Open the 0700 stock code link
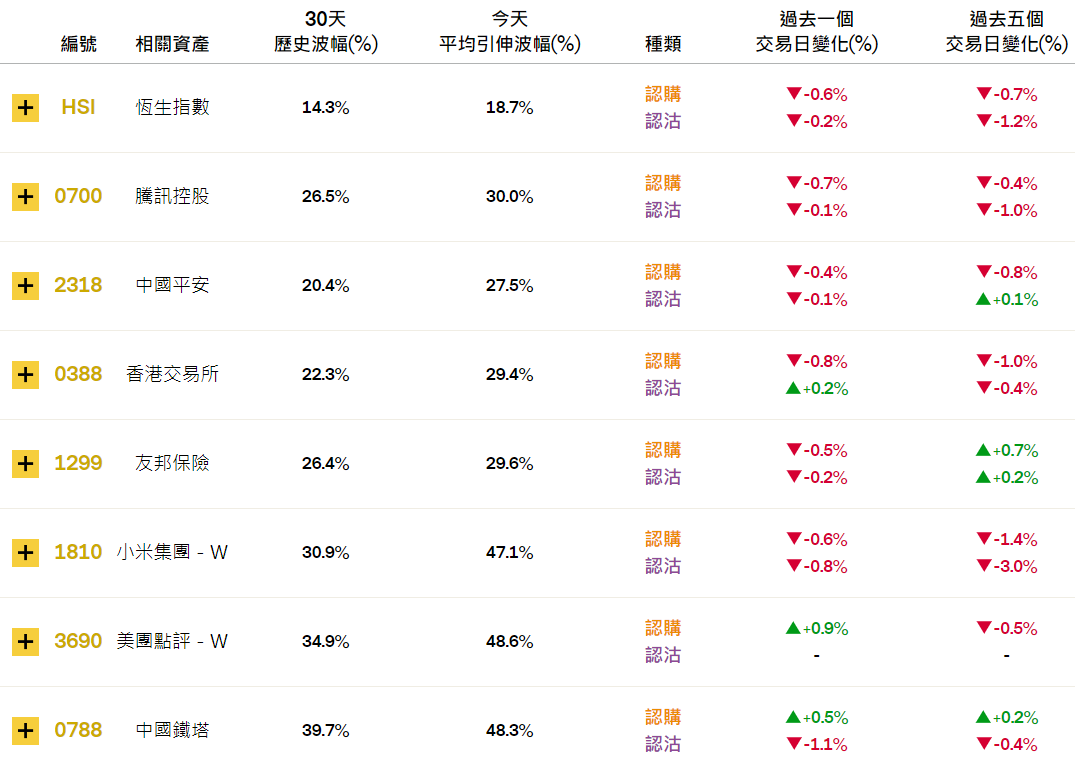This screenshot has width=1075, height=770. click(x=78, y=196)
